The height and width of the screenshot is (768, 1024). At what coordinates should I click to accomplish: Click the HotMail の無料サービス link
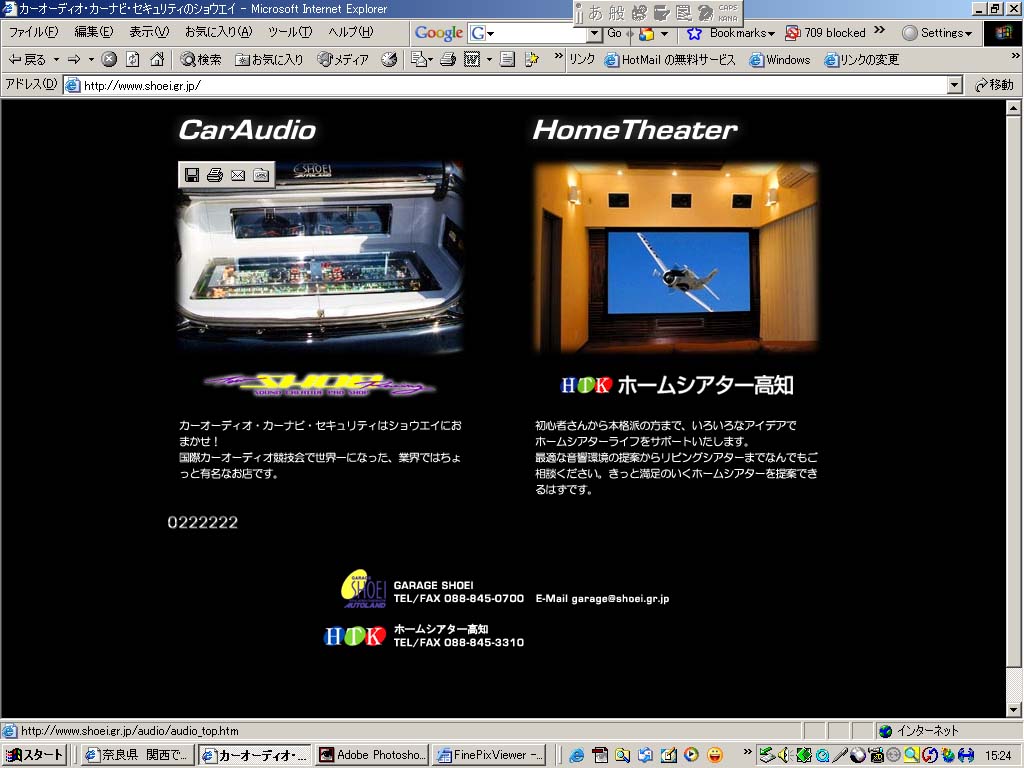[670, 60]
